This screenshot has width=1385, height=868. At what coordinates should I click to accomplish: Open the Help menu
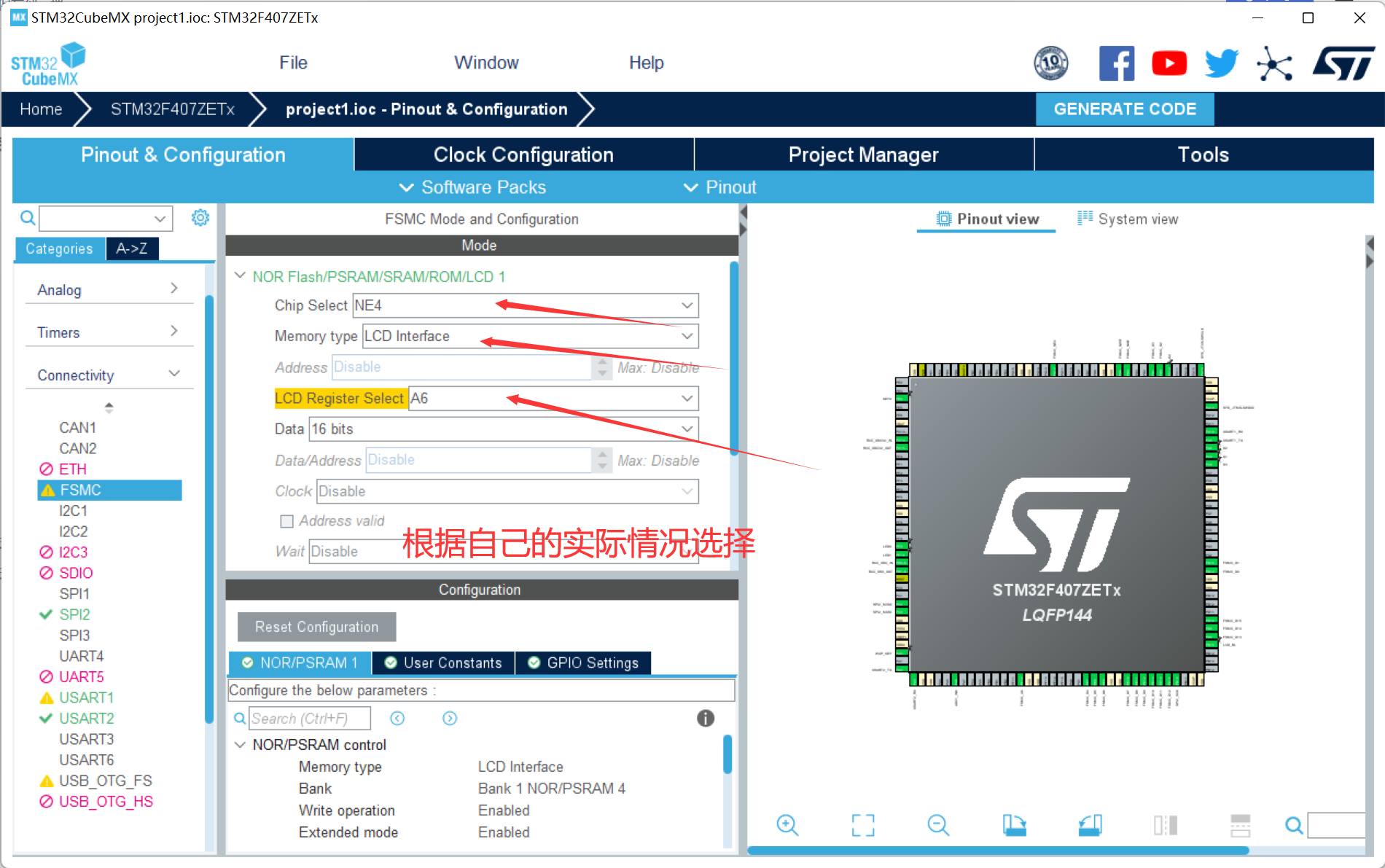[646, 63]
